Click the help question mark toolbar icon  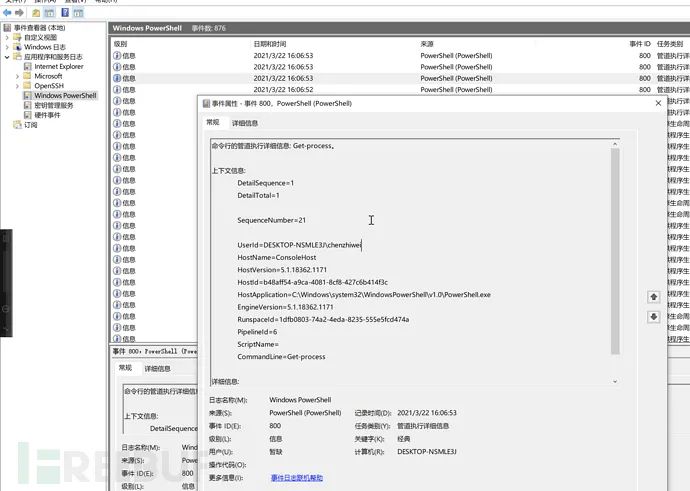65,12
